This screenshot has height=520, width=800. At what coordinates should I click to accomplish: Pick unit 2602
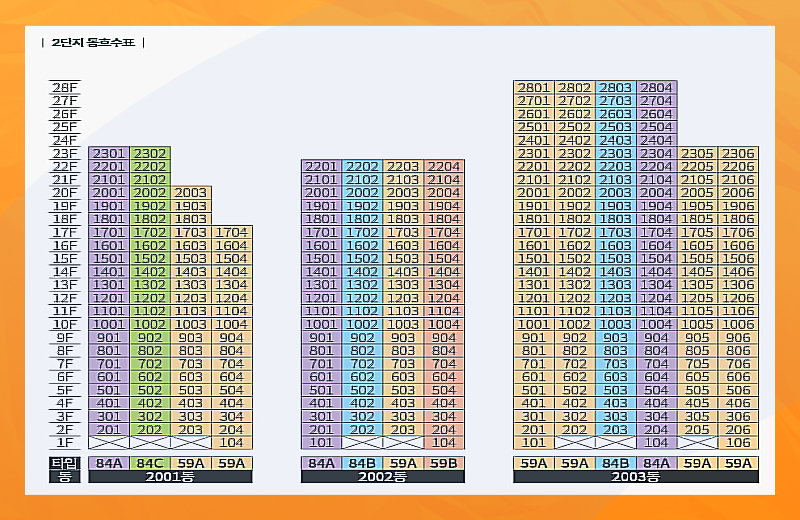point(574,114)
